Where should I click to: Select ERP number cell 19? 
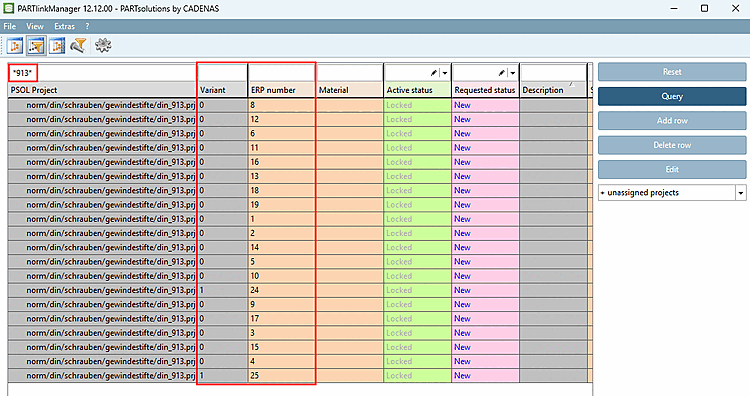(282, 205)
